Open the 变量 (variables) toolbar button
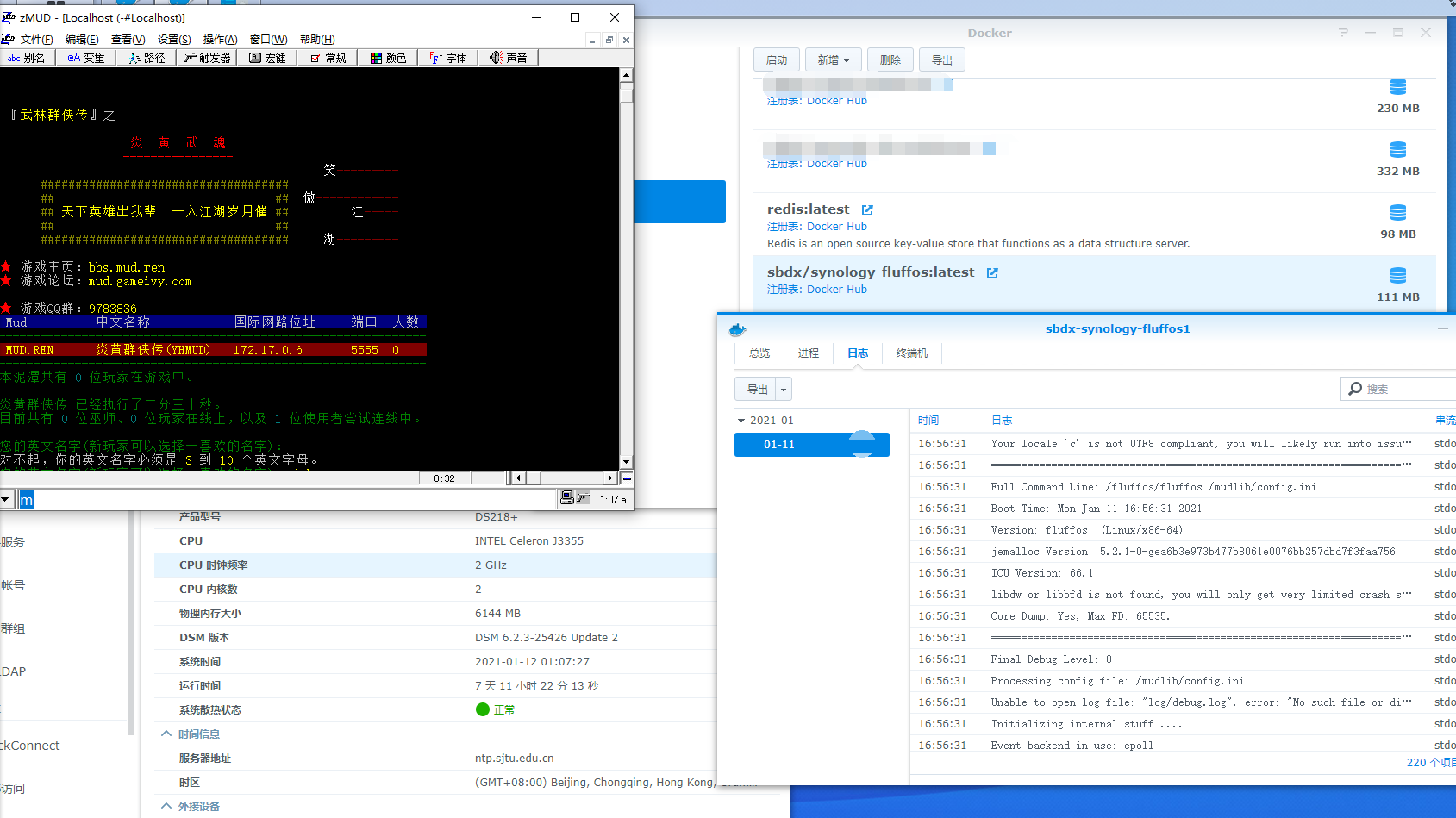Screen dimensions: 1456x818 click(85, 58)
